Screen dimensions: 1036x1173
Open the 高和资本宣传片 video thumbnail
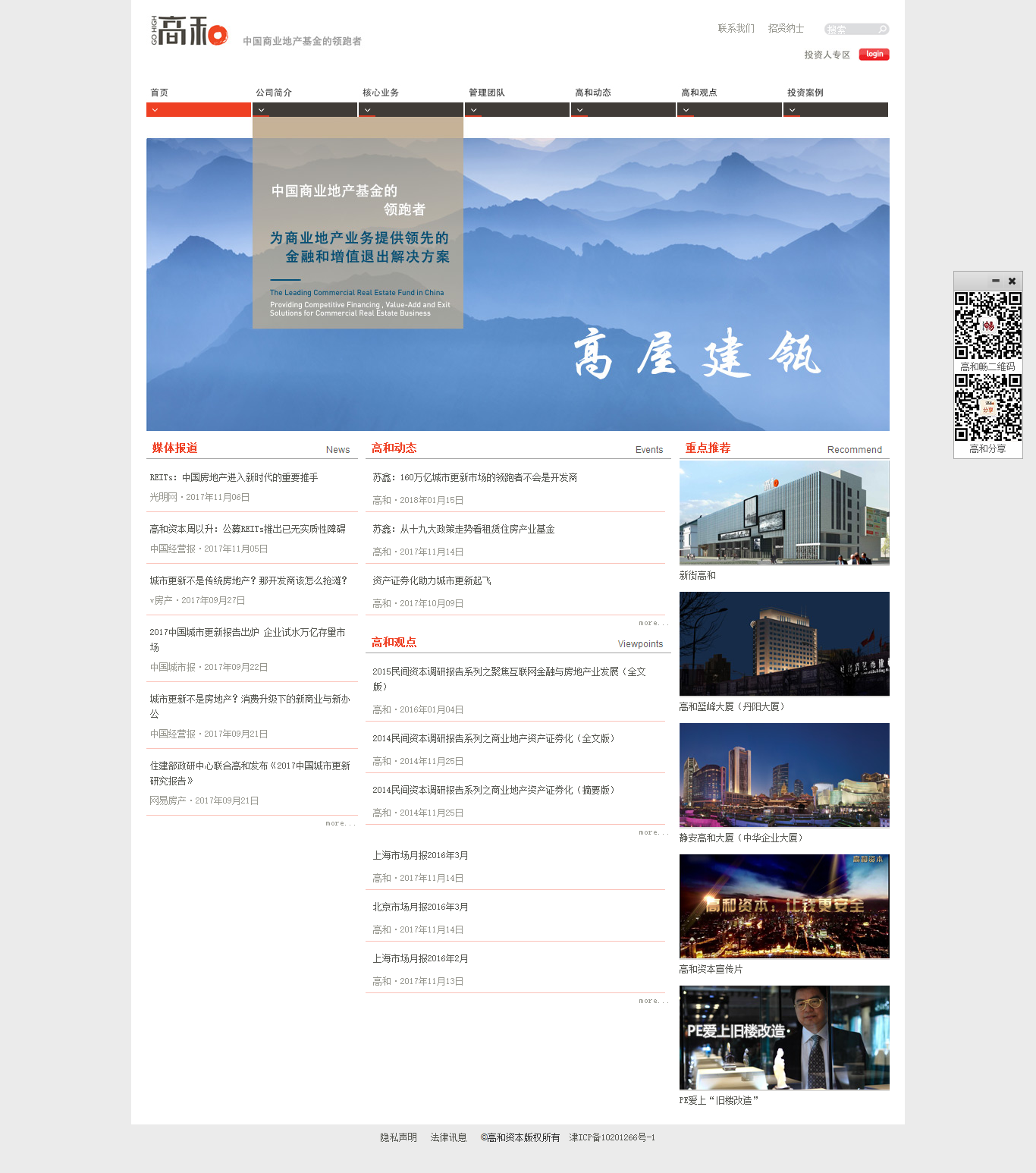tap(784, 907)
